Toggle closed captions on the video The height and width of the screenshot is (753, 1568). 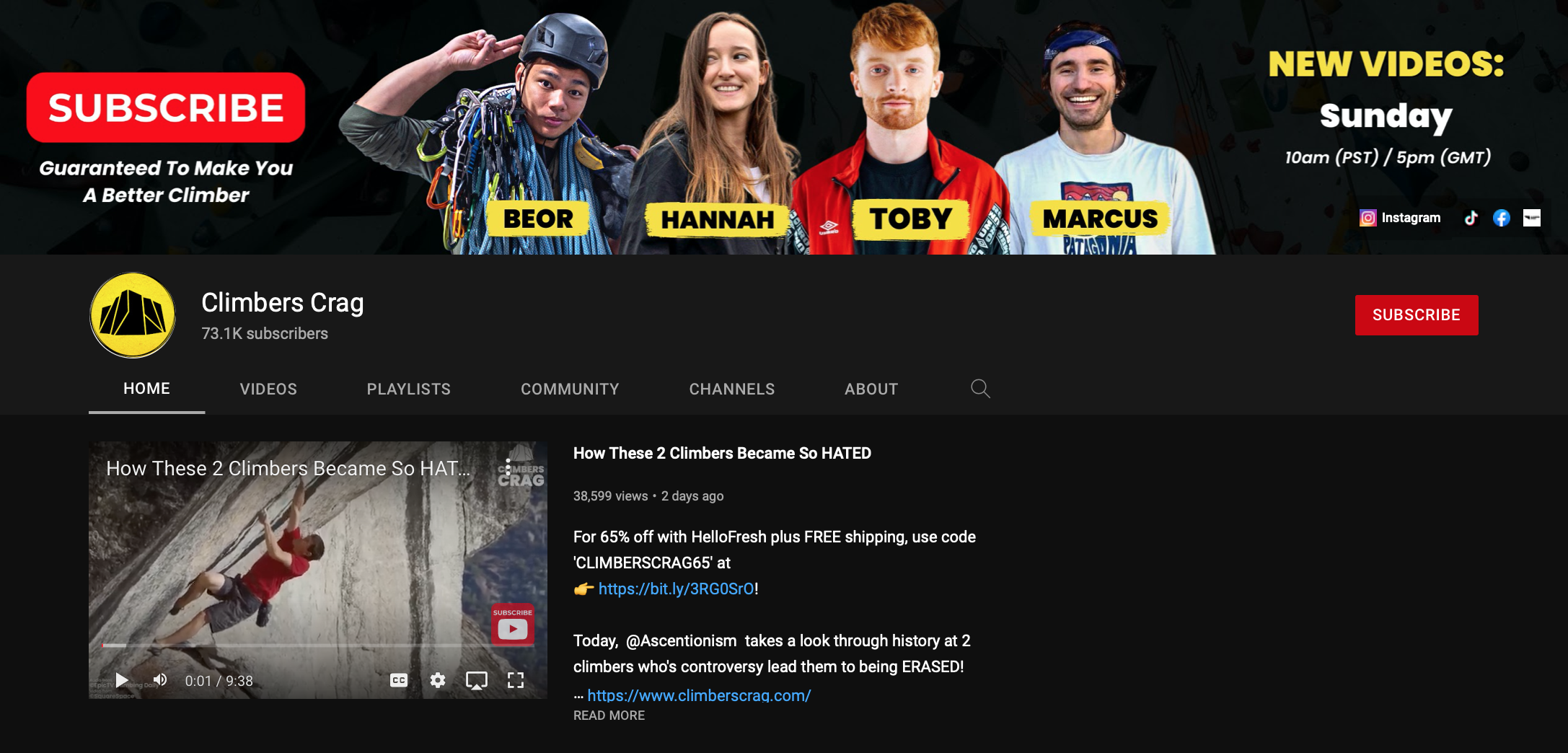(x=399, y=680)
